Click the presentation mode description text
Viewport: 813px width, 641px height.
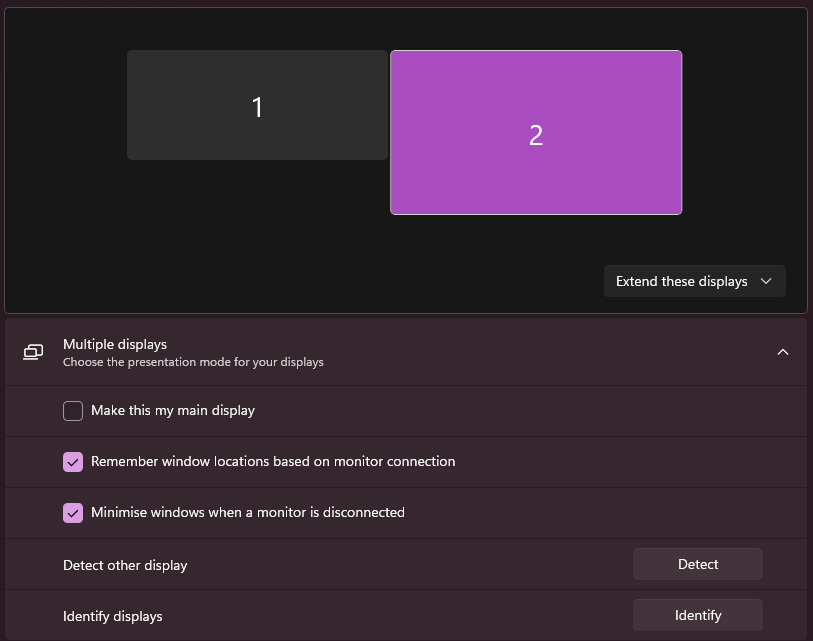(192, 362)
